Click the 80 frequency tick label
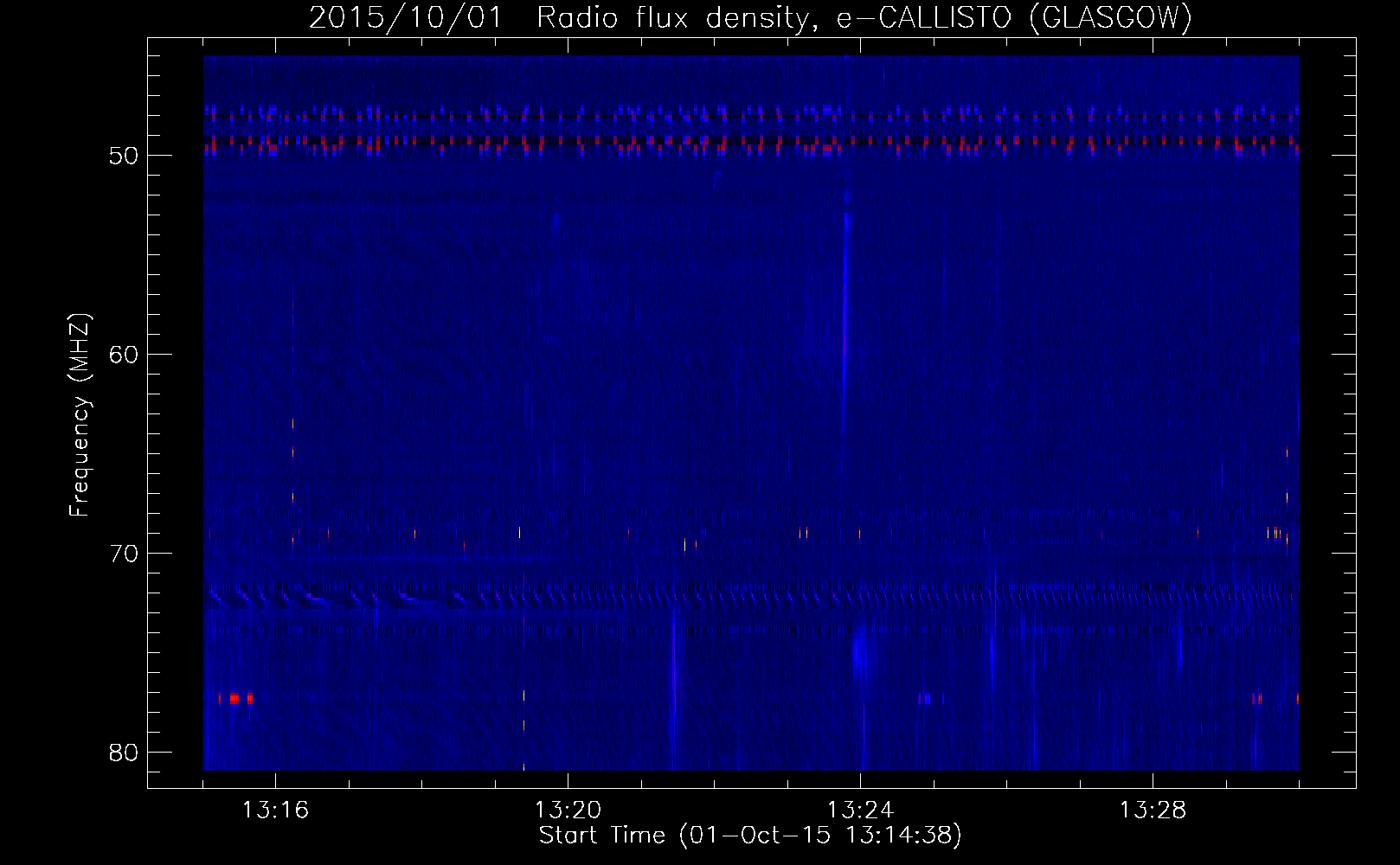This screenshot has height=865, width=1400. point(124,753)
